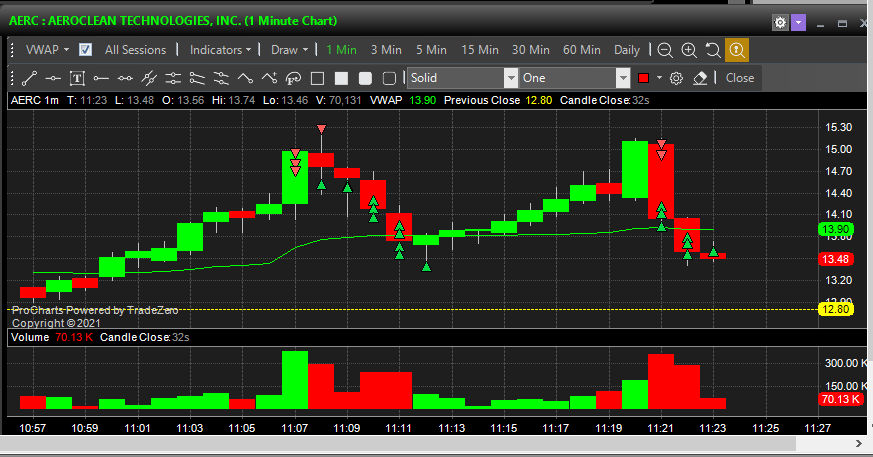The width and height of the screenshot is (873, 457).
Task: Select the two-point segment line tool
Action: click(x=125, y=78)
